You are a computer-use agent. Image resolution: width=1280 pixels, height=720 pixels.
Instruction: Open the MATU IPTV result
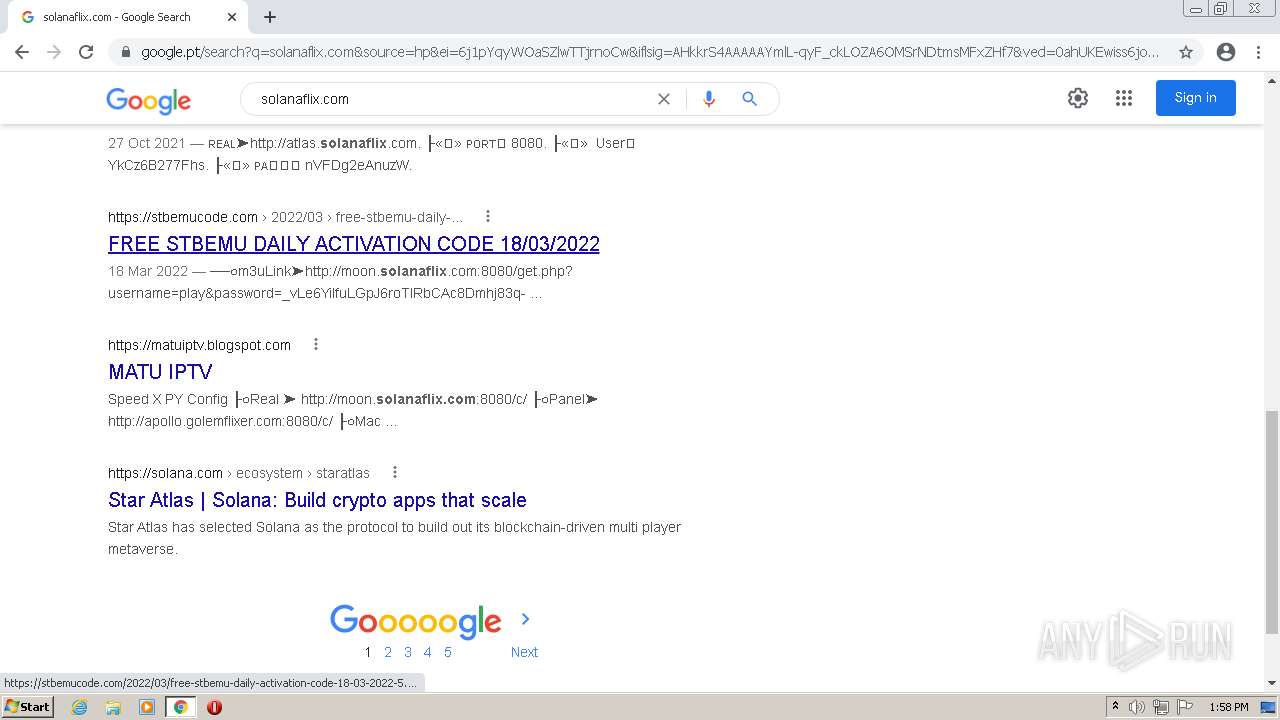coord(160,372)
